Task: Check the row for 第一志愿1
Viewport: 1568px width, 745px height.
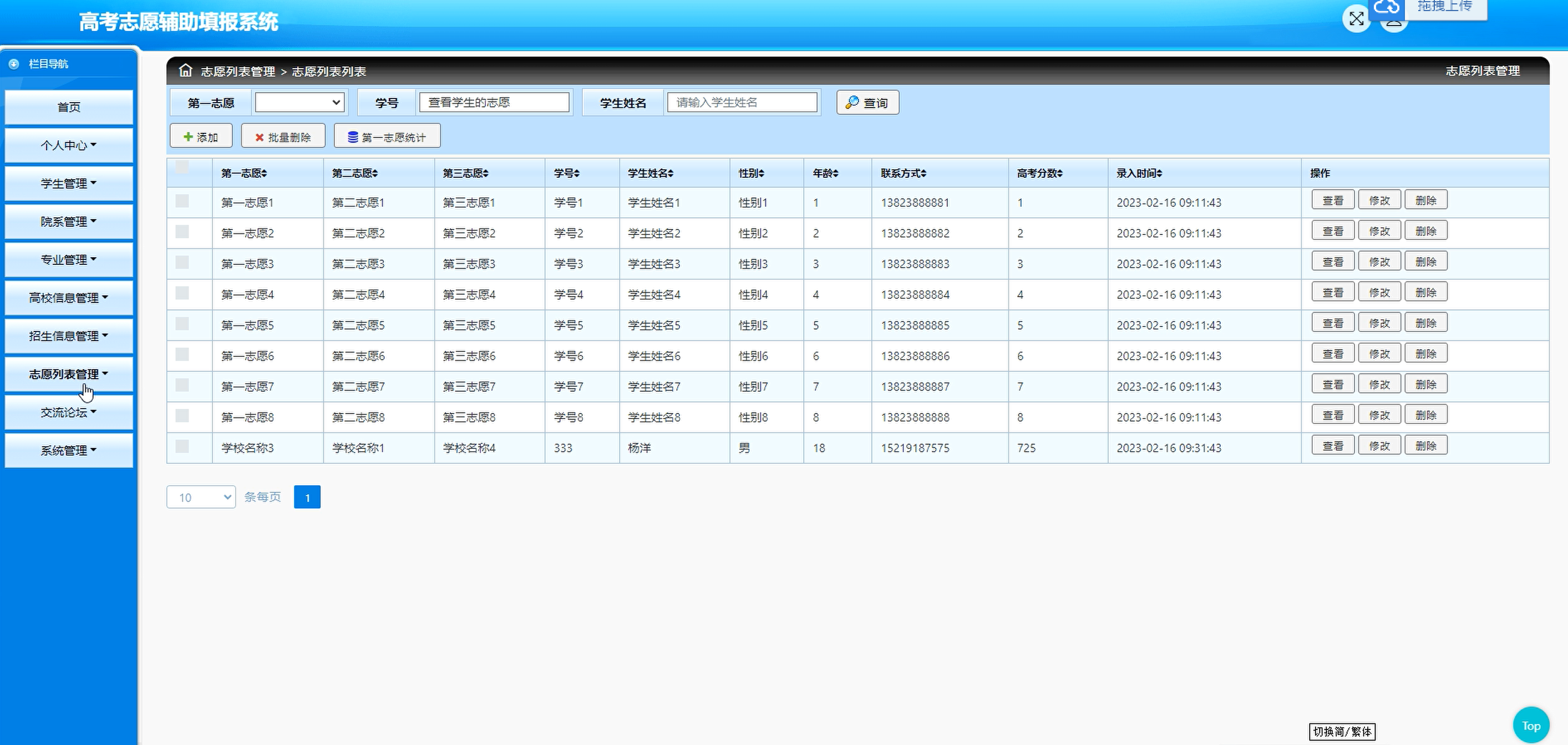Action: click(182, 201)
